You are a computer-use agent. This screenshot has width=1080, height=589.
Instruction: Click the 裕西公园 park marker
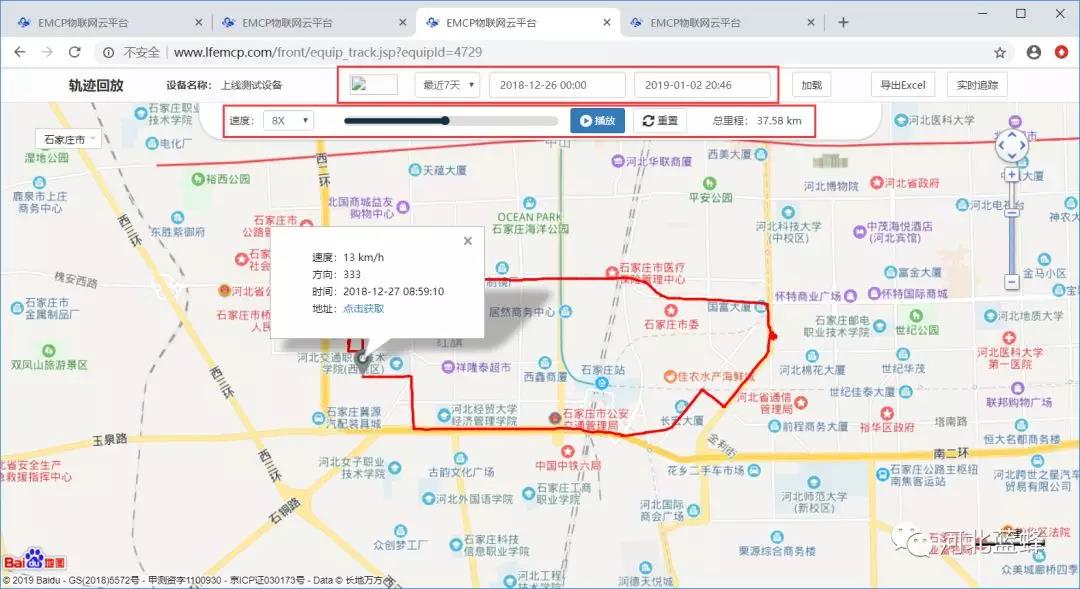coord(198,179)
